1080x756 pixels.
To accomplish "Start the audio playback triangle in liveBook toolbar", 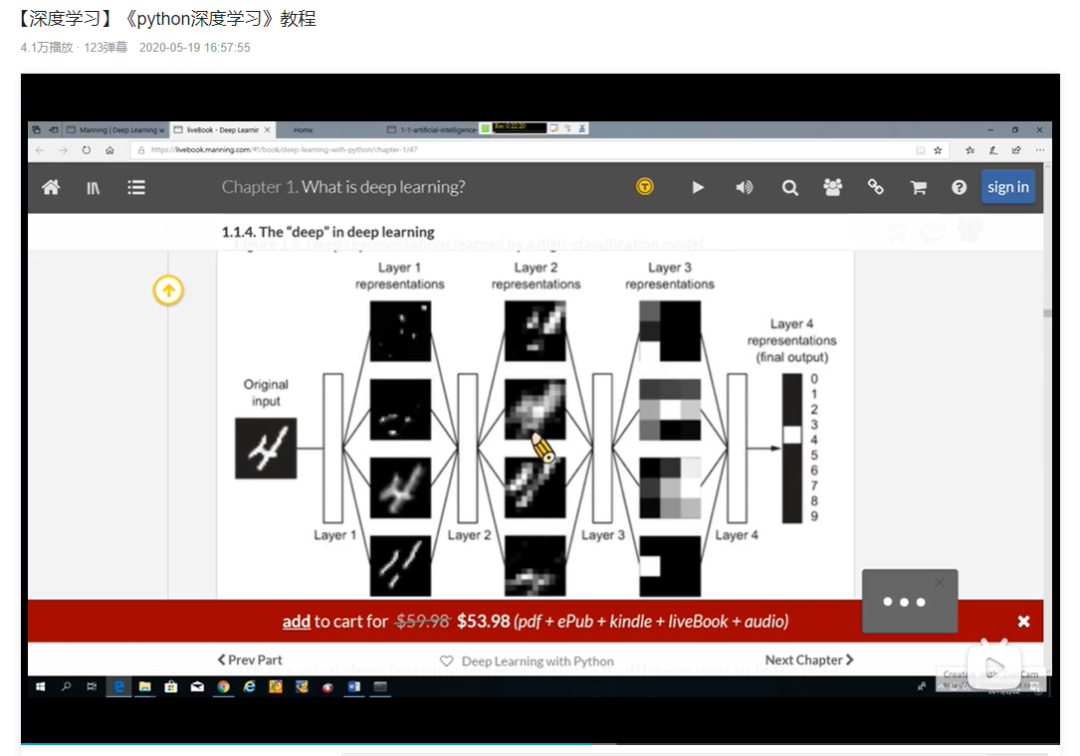I will 698,187.
